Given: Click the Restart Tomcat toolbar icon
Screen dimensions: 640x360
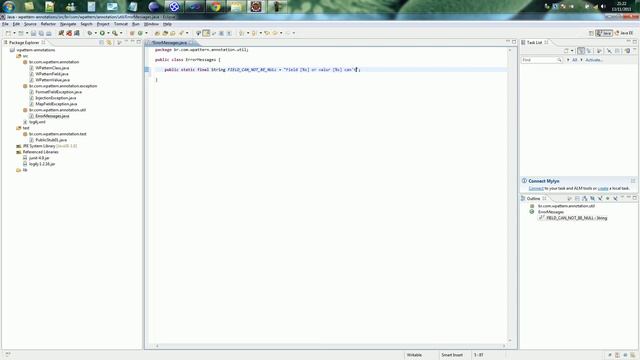Looking at the screenshot, I should point(76,33).
